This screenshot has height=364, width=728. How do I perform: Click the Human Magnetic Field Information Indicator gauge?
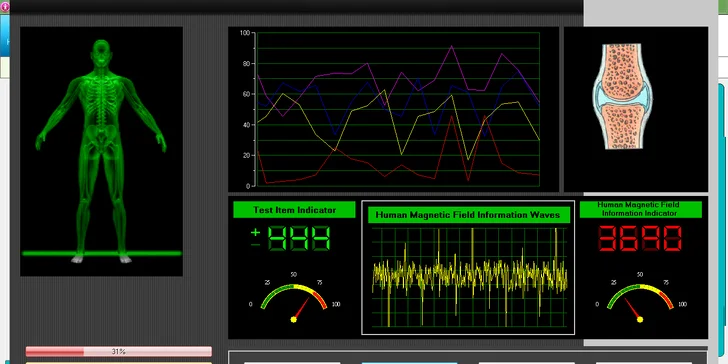[640, 299]
